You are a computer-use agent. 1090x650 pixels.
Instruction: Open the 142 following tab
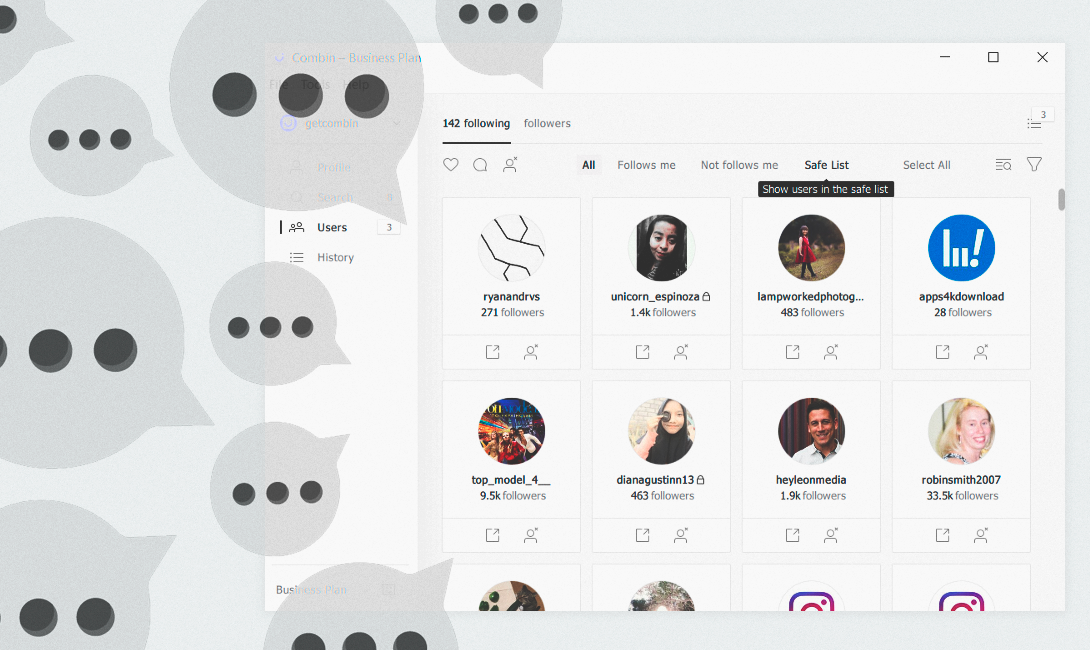476,123
